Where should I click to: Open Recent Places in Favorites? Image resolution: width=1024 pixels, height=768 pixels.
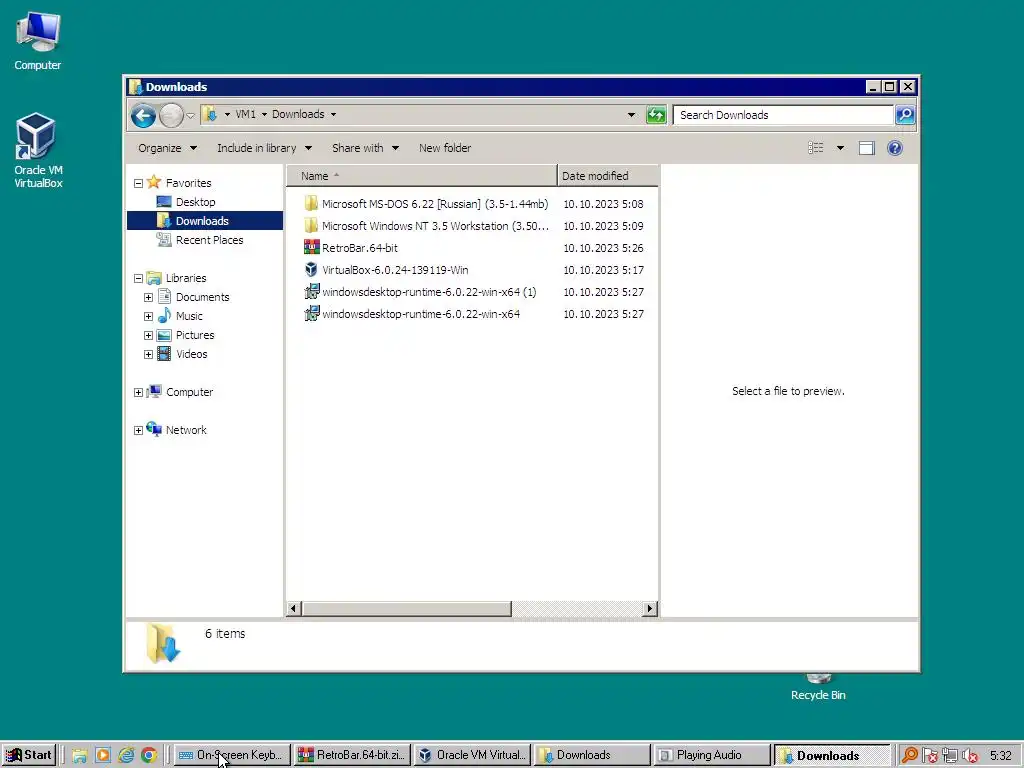point(209,240)
